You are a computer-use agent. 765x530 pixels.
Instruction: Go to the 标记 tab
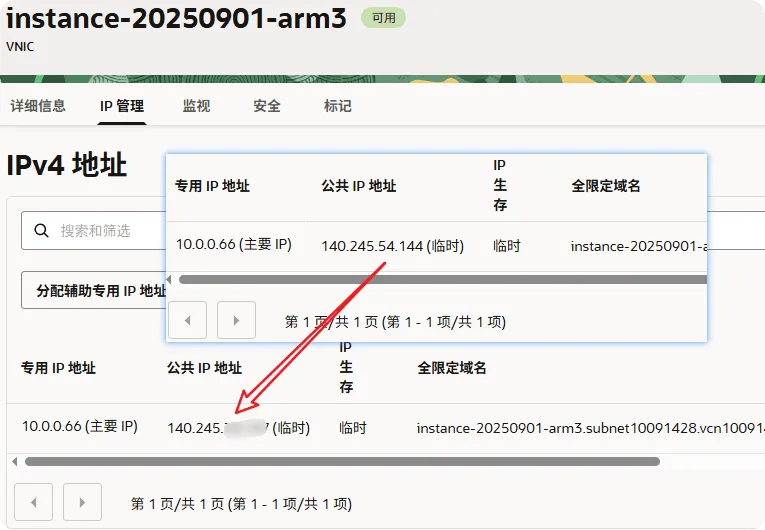click(x=338, y=106)
